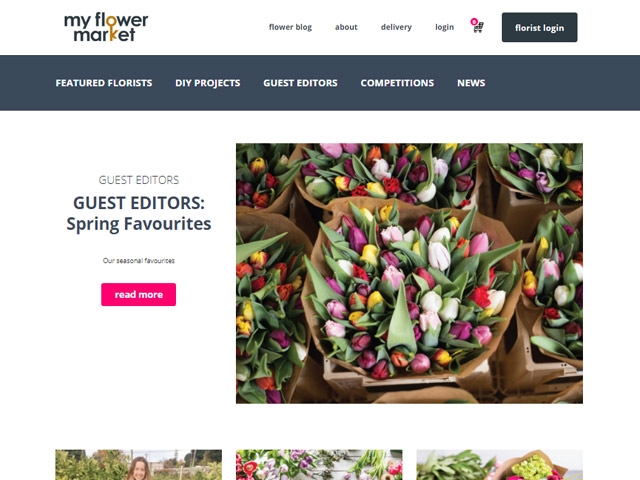Click the pink cart count badge
The height and width of the screenshot is (480, 640).
pyautogui.click(x=474, y=22)
